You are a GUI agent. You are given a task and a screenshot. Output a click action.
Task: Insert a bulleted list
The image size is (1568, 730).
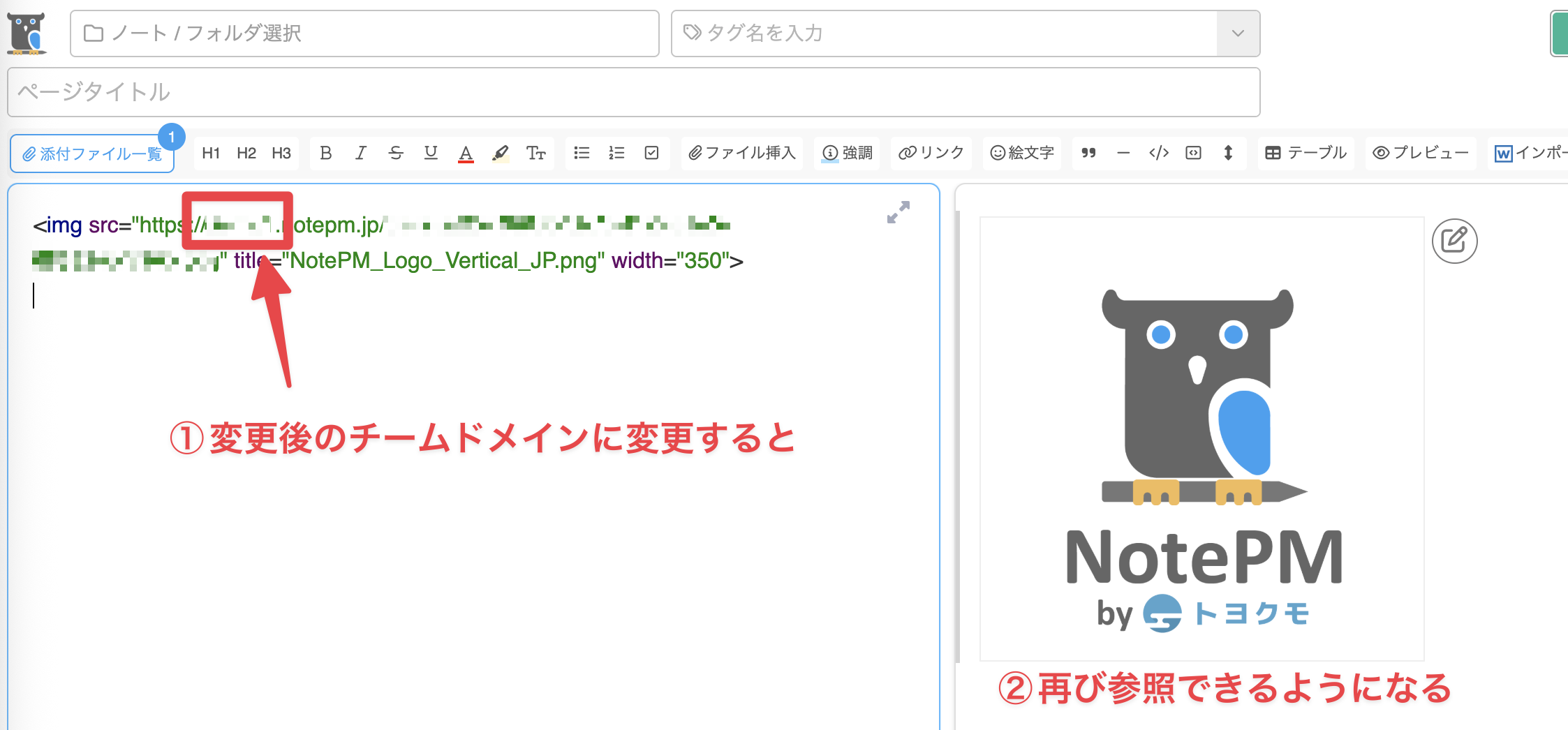pos(582,153)
